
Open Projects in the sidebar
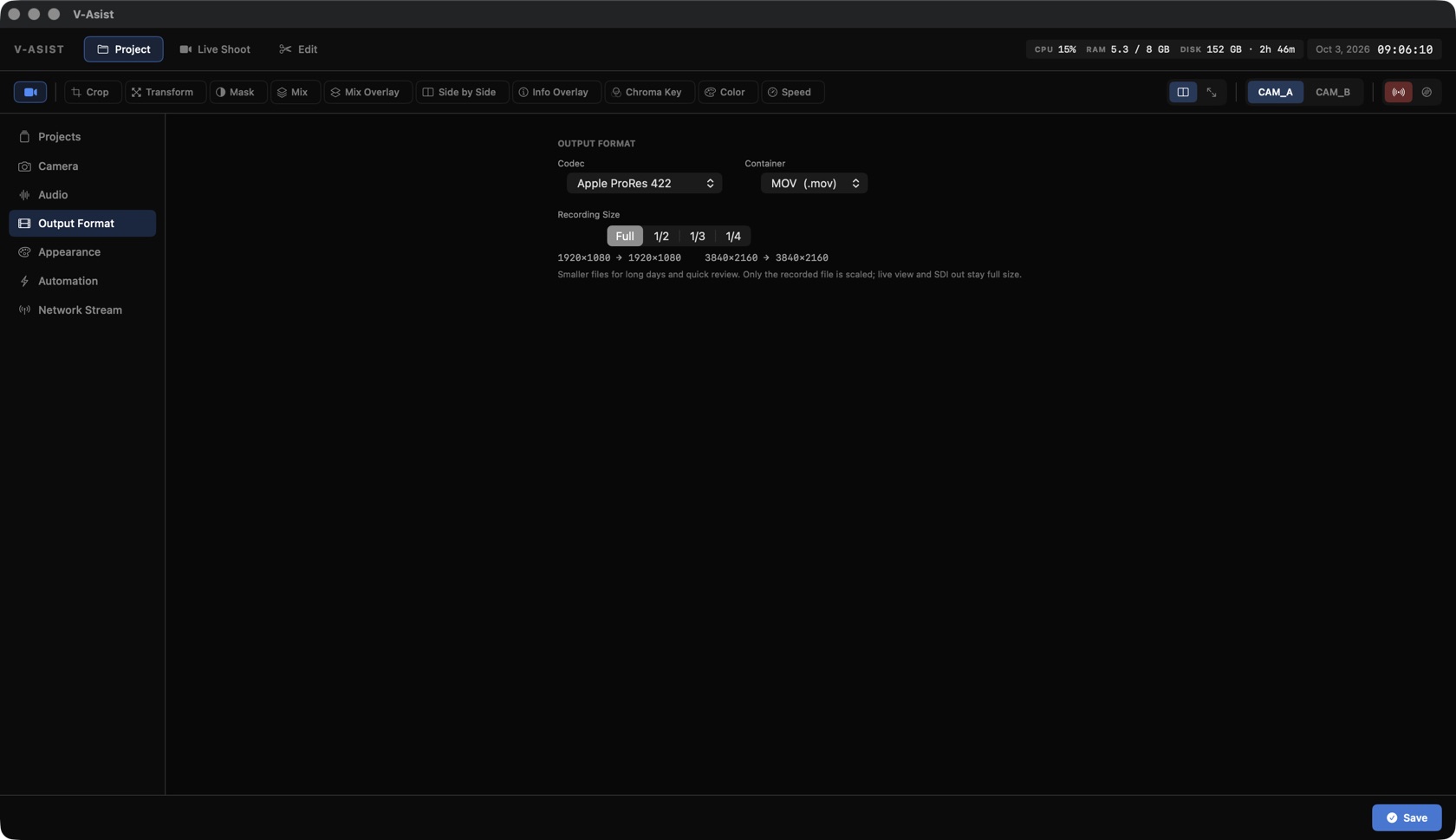tap(82, 137)
